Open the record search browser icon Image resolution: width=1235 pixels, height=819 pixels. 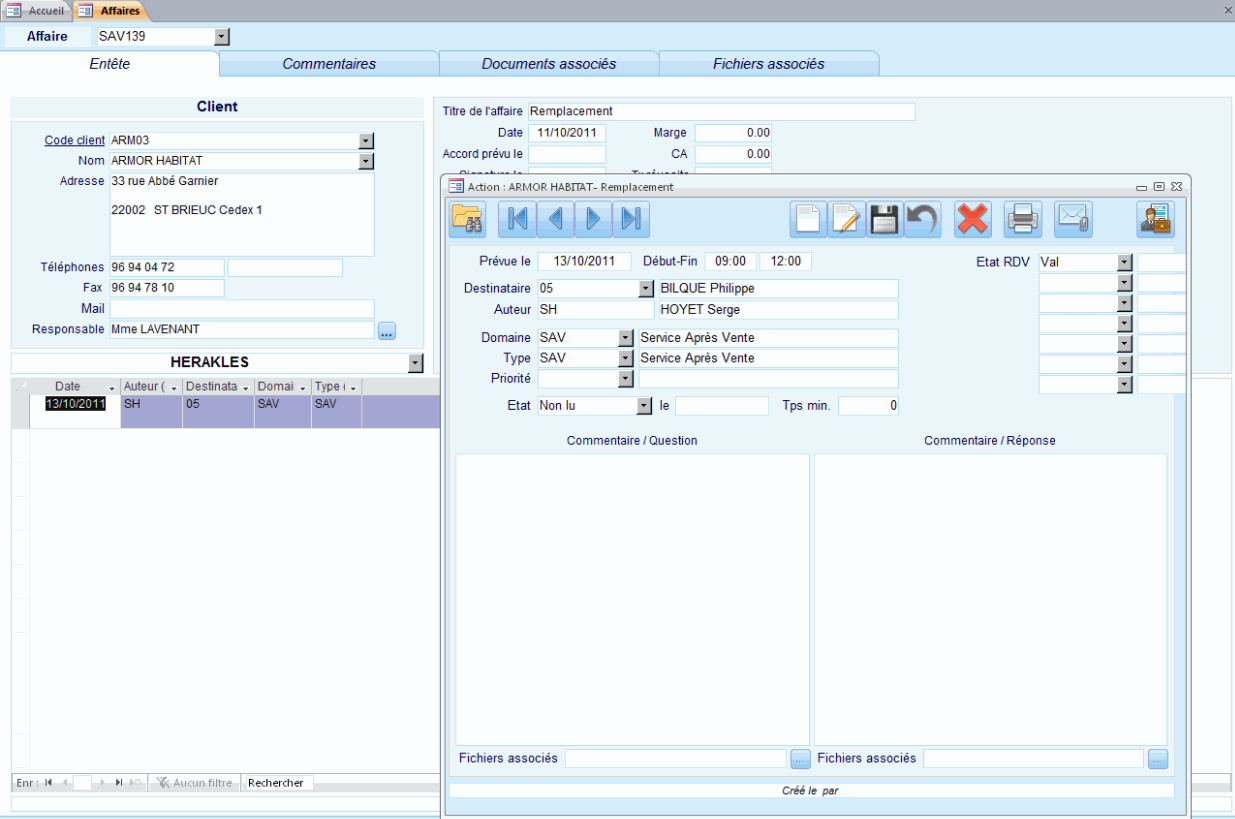click(x=468, y=219)
